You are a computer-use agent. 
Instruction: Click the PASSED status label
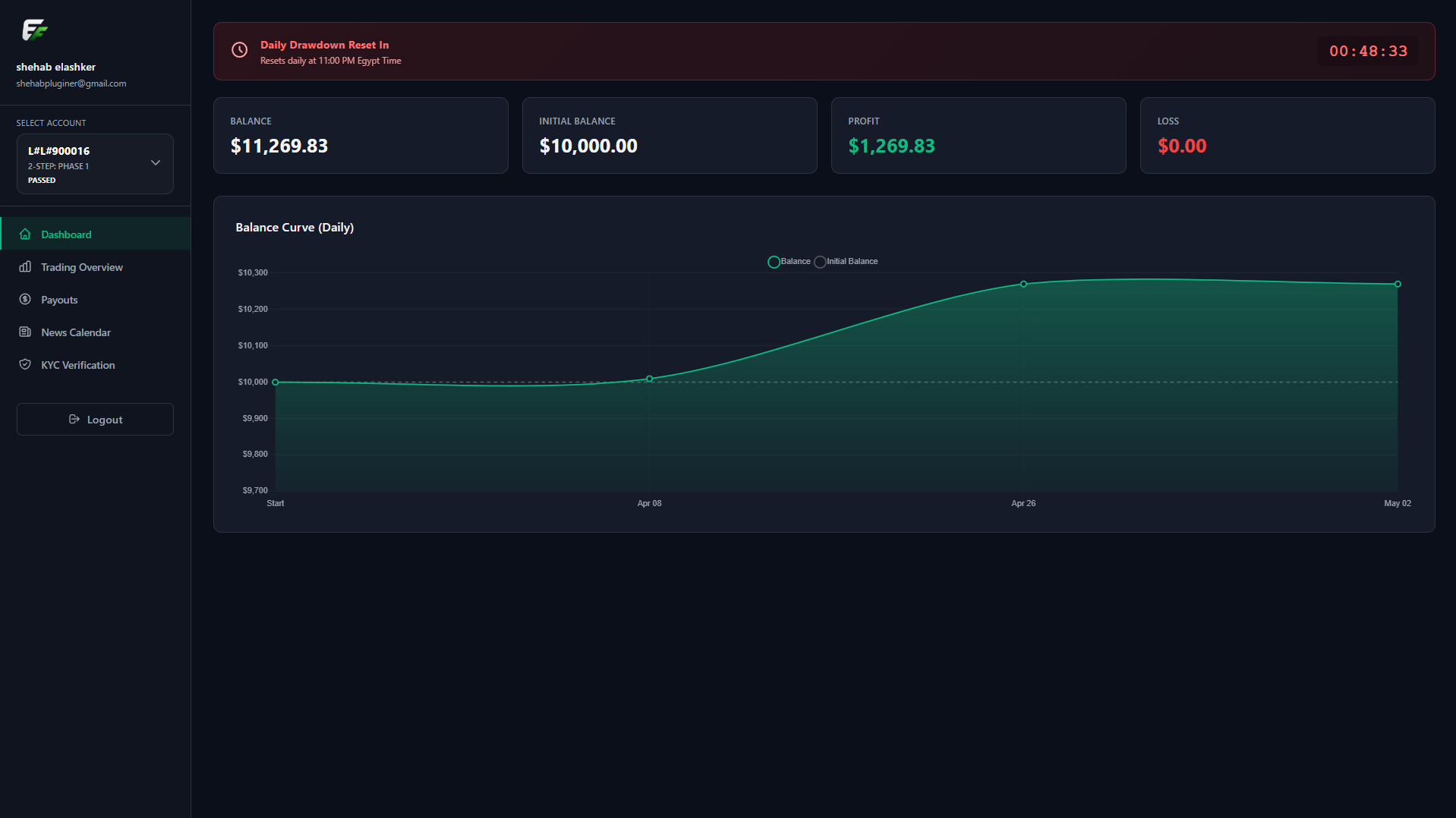click(x=42, y=181)
